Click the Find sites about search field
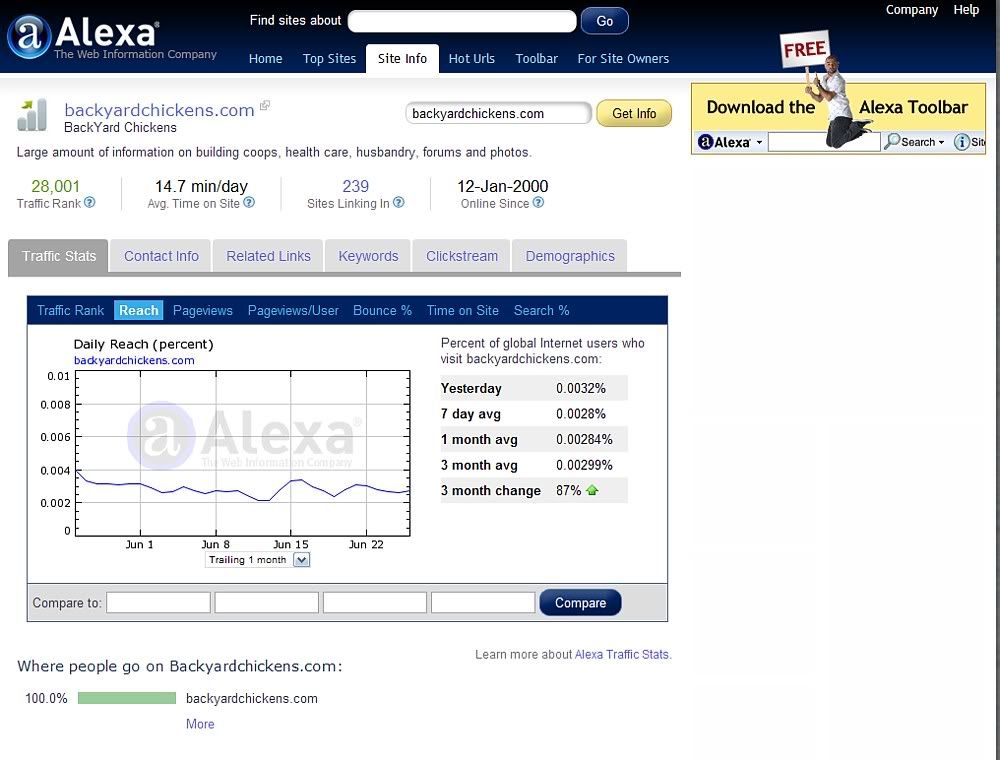This screenshot has height=760, width=1000. [x=462, y=21]
